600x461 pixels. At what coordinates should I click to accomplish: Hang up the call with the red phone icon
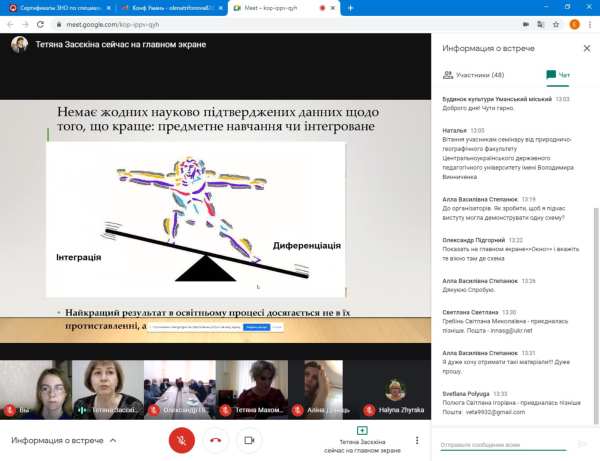[x=215, y=439]
